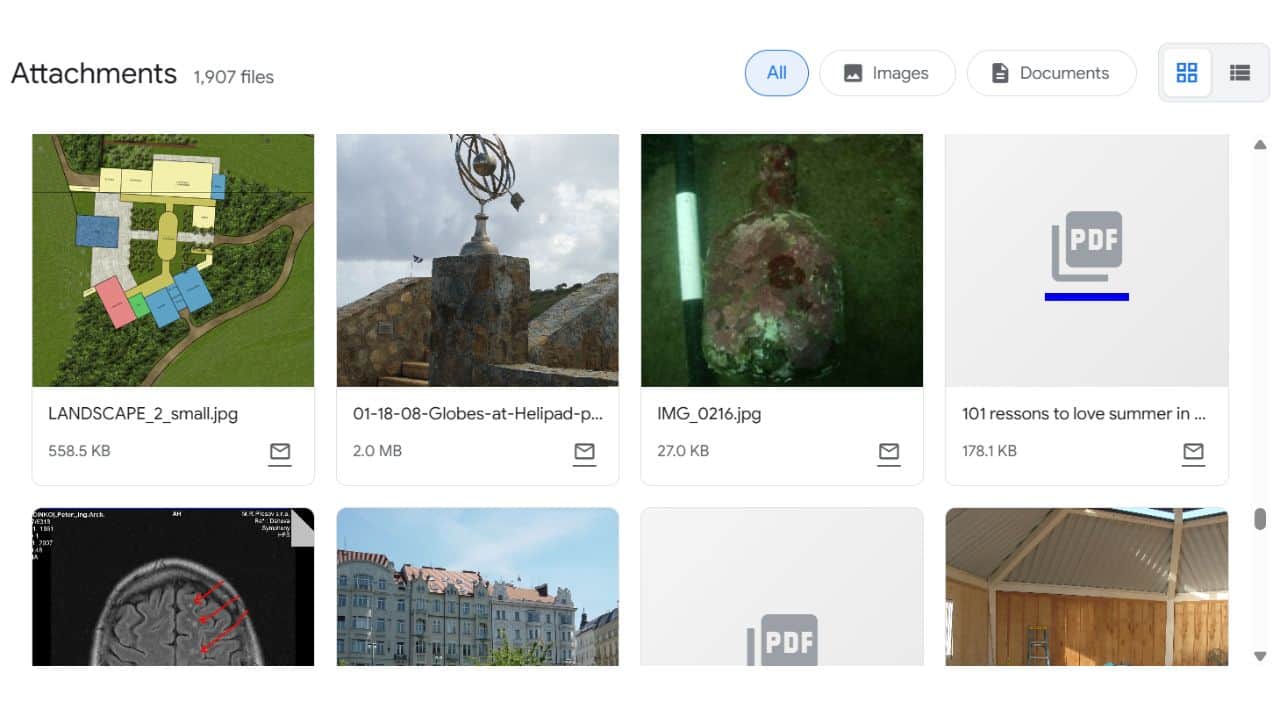The width and height of the screenshot is (1280, 720).
Task: Open source email of IMG_0216.jpg
Action: (888, 452)
